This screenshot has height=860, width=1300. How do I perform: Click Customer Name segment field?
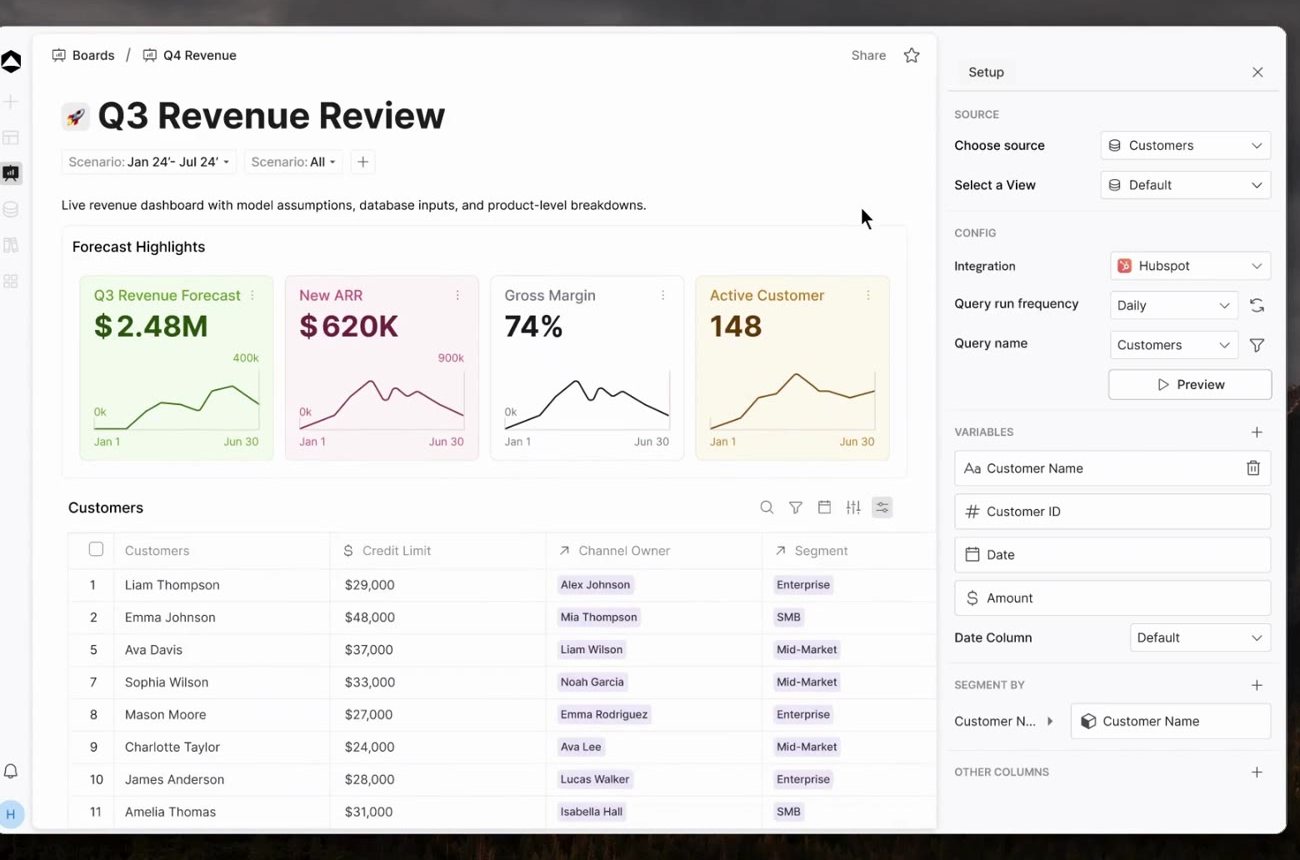click(1170, 721)
